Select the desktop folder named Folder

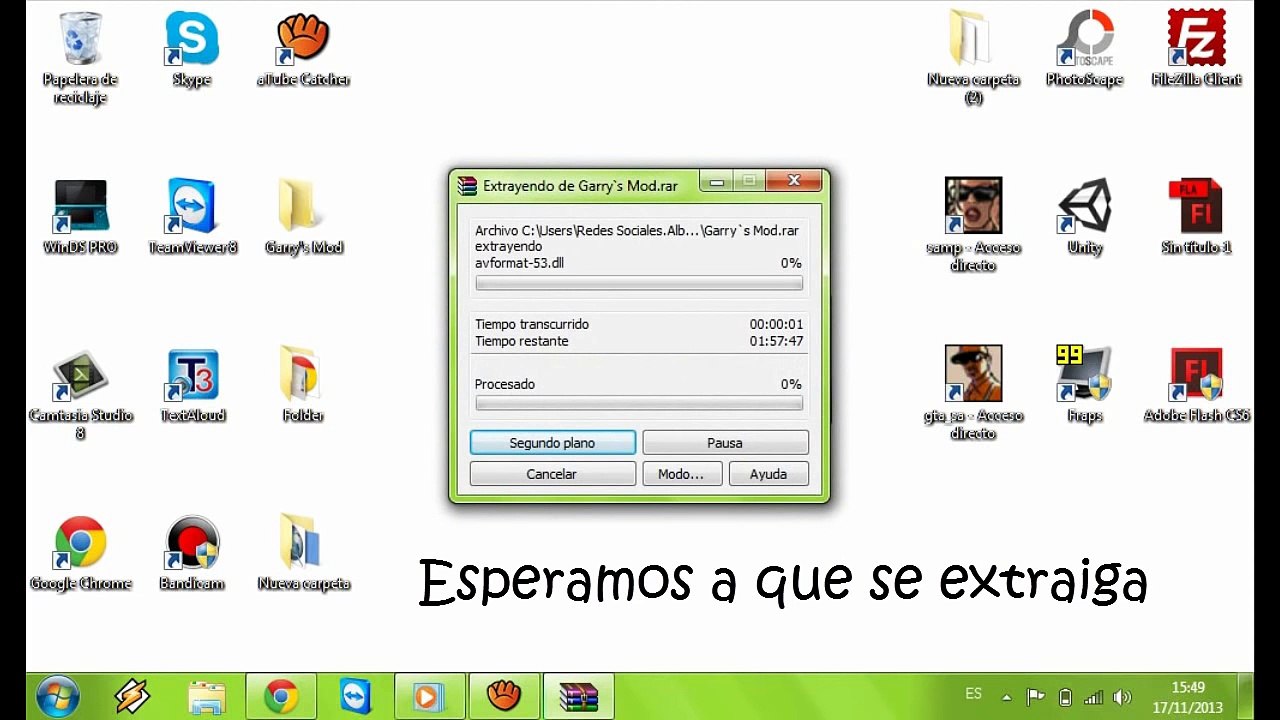tap(303, 385)
